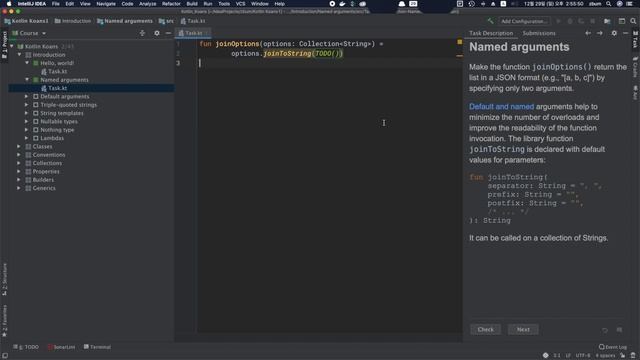Open the SonarLint tool window
Viewport: 640px width, 360px height.
(62, 347)
